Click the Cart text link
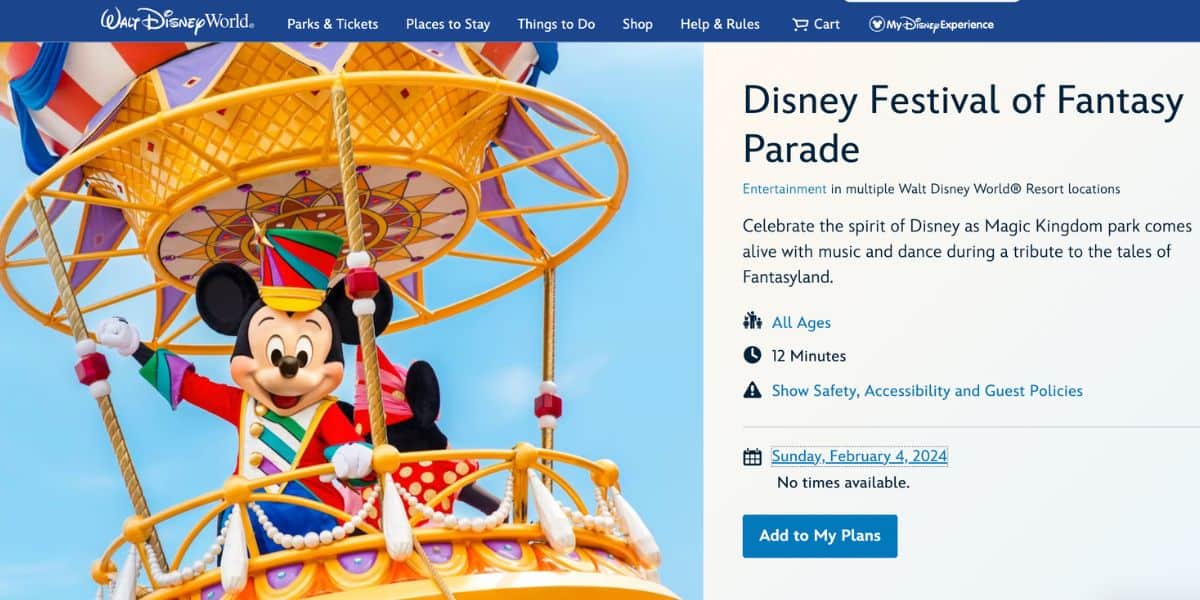Viewport: 1200px width, 600px height. pos(827,24)
